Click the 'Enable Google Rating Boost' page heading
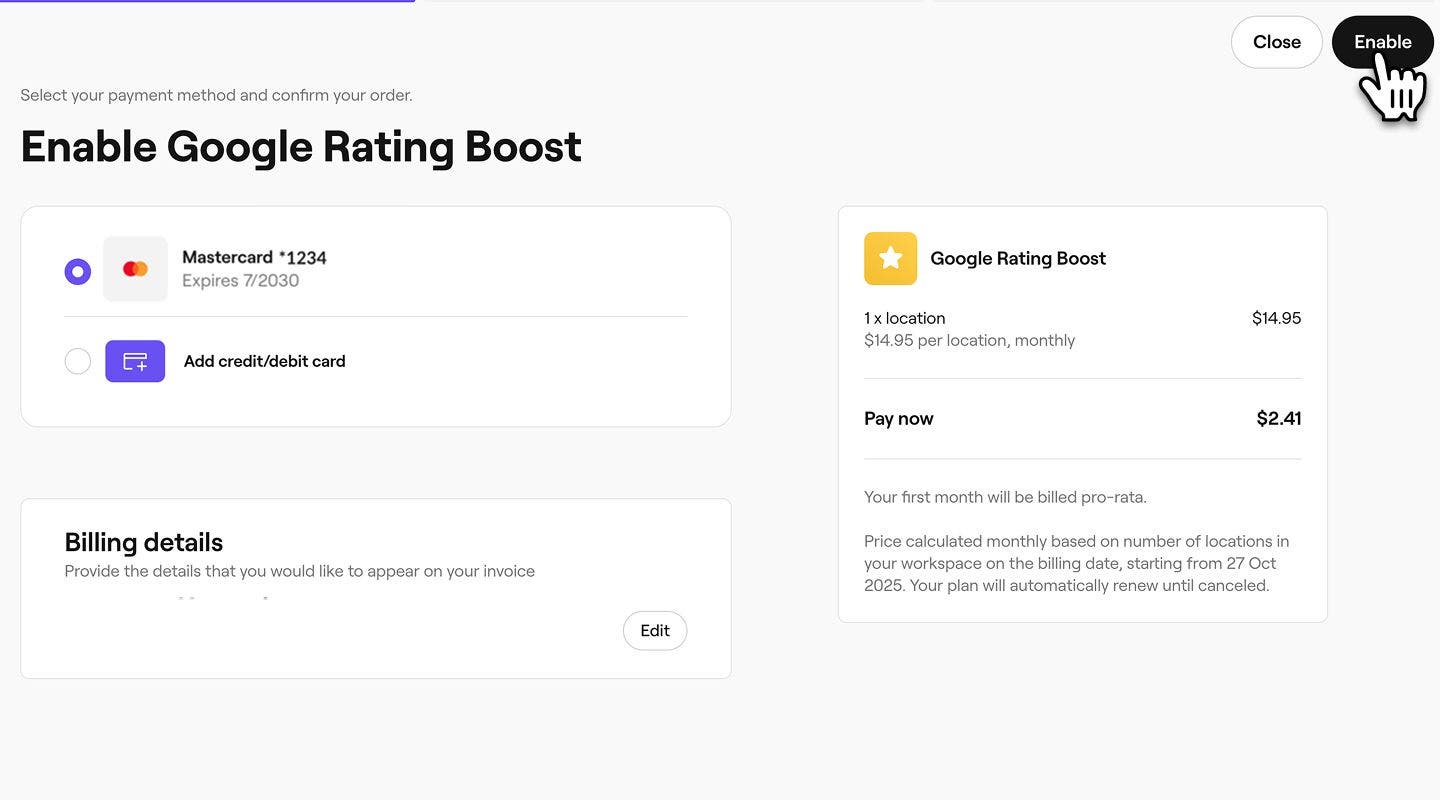 (300, 147)
